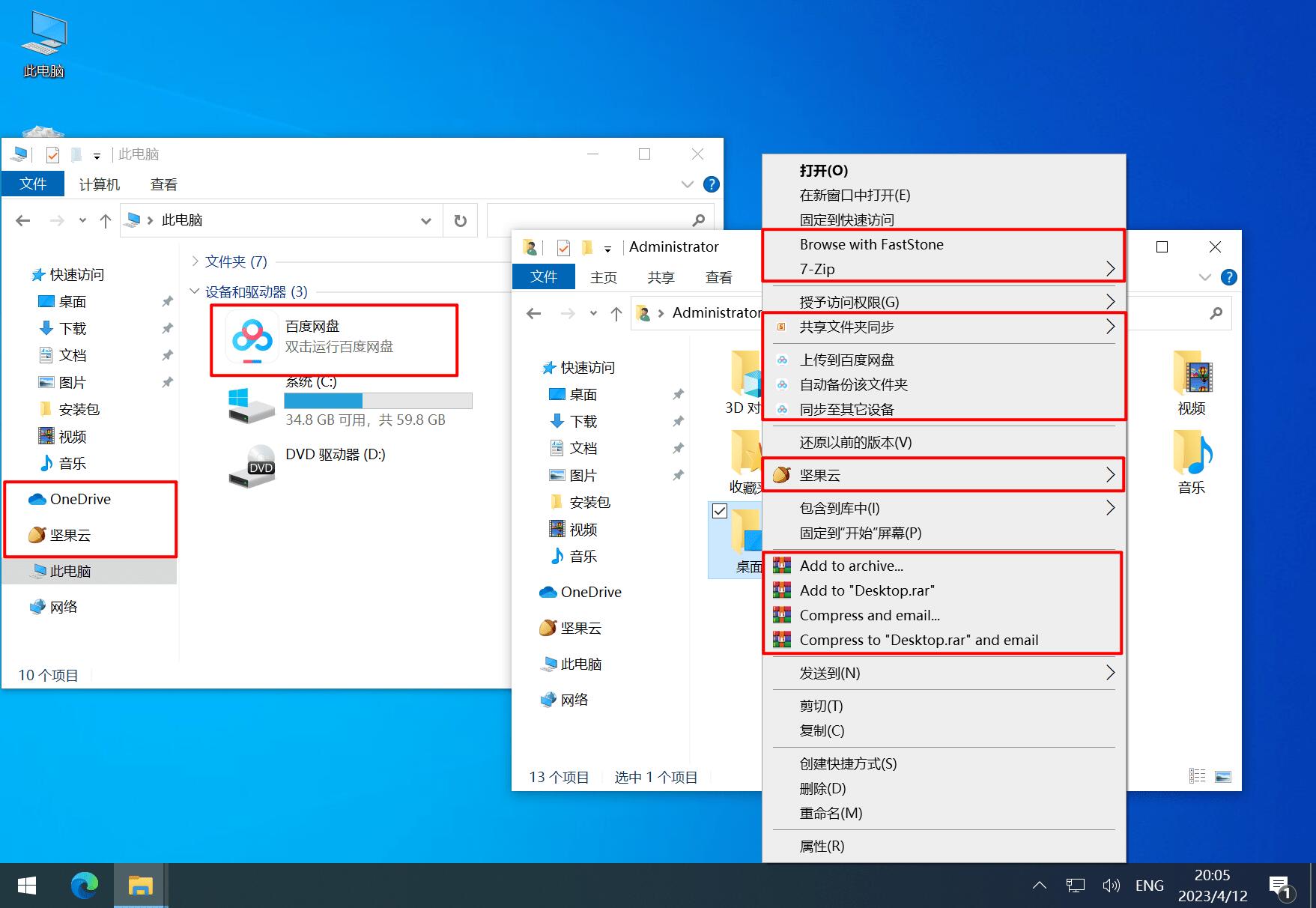Screen dimensions: 1316x908
Task: Select 视频 folder icon at the right
Action: coord(1192,375)
